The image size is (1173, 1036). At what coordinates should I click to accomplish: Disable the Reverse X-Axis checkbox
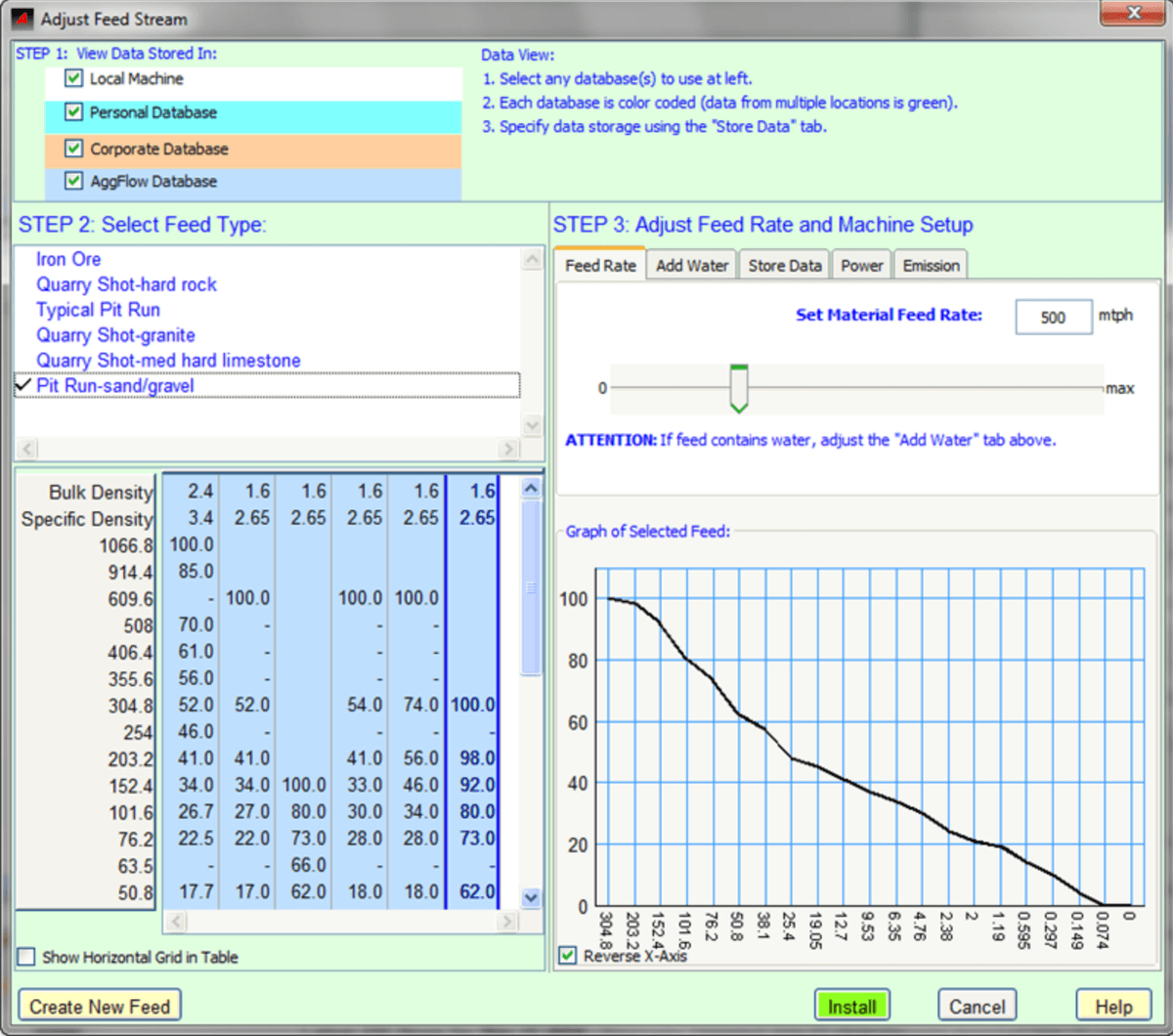568,956
